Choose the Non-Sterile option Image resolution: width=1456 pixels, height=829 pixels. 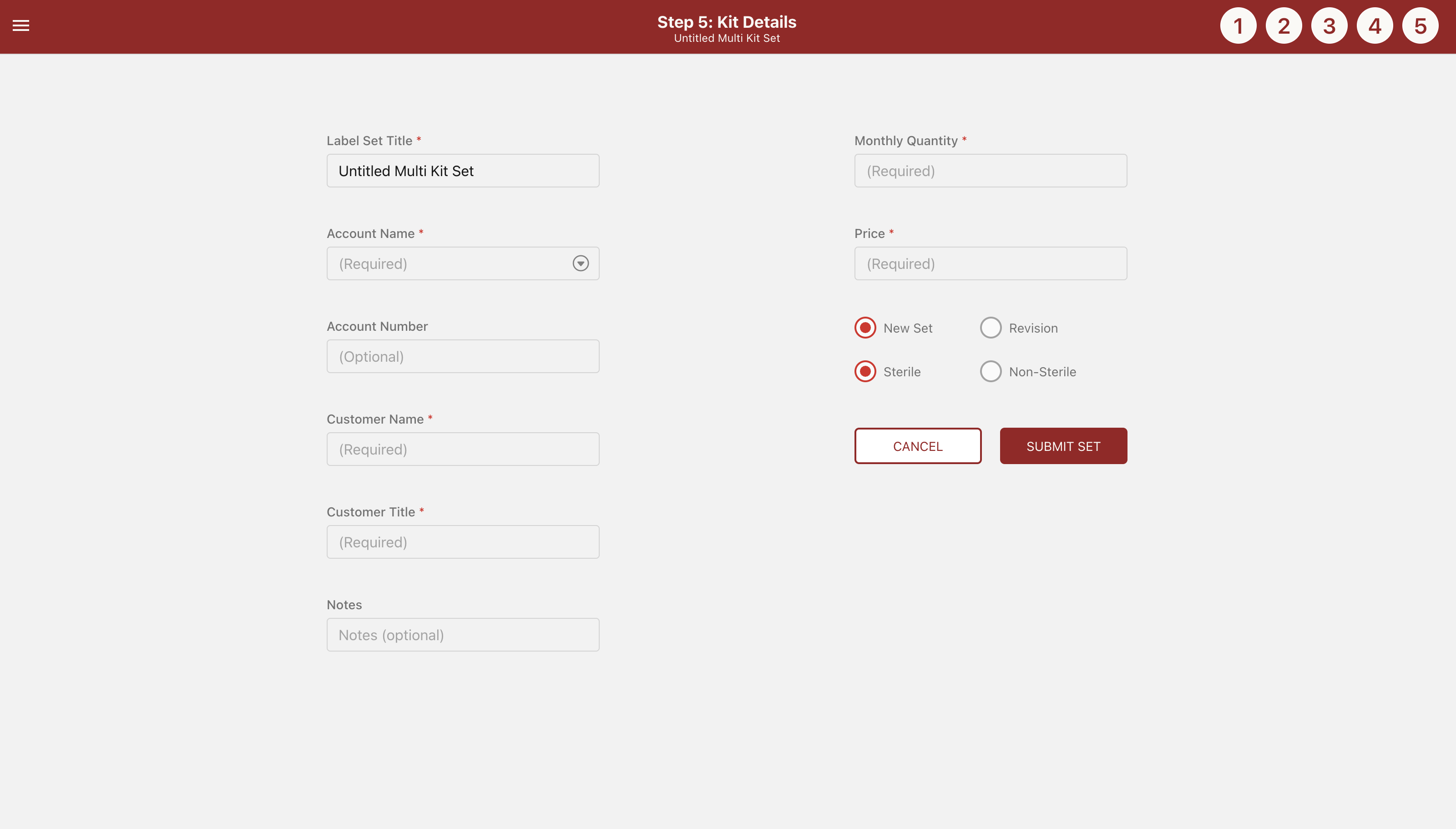991,372
